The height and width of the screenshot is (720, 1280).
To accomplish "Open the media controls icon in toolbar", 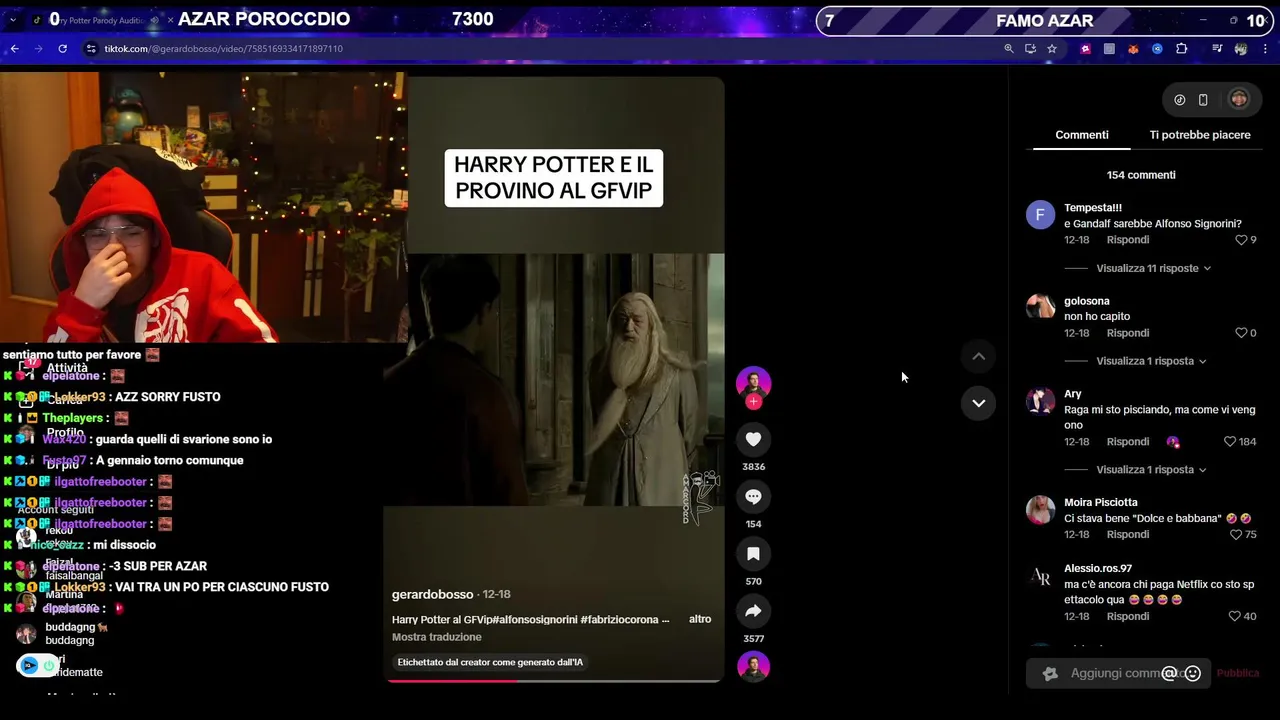I will coord(1217,48).
